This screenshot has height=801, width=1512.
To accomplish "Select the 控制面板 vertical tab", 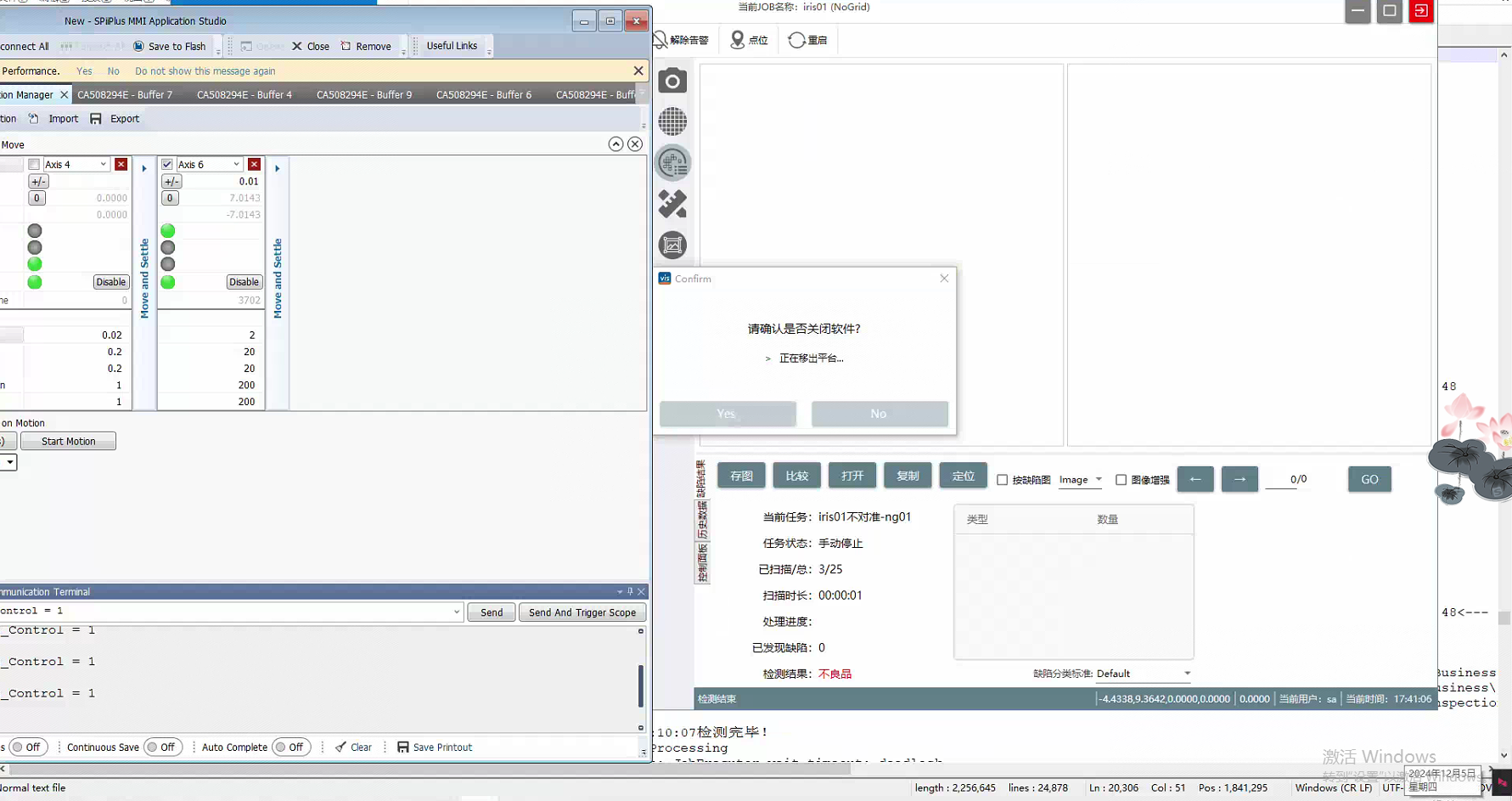I will (x=702, y=563).
